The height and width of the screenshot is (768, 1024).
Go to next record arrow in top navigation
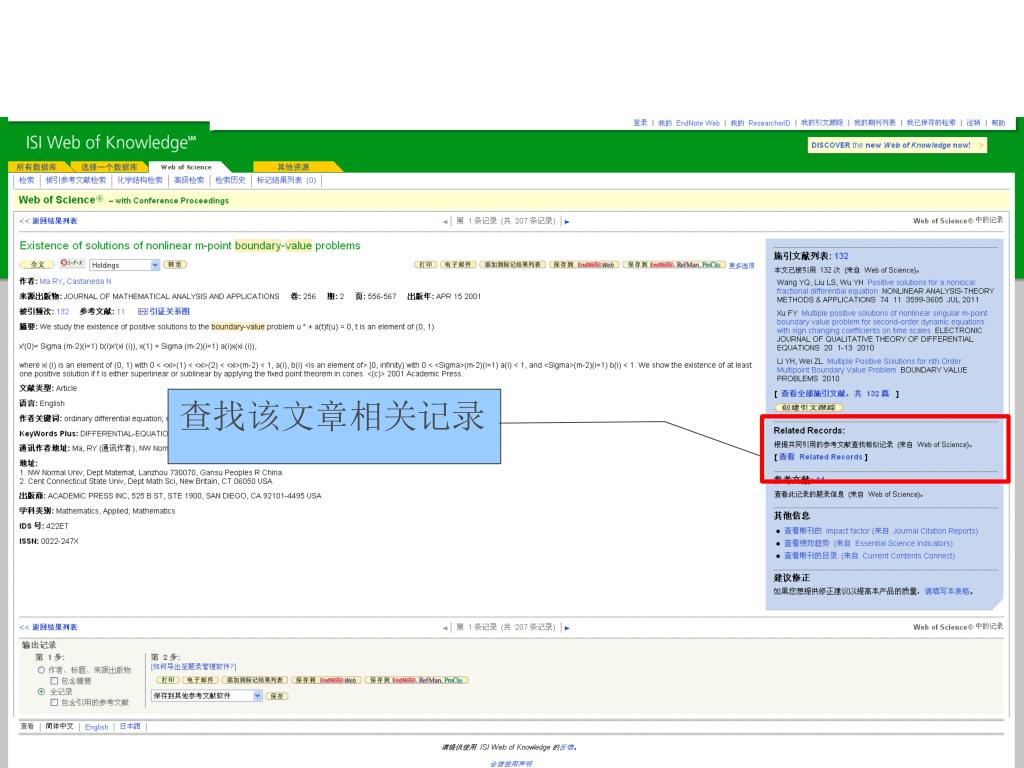point(566,222)
